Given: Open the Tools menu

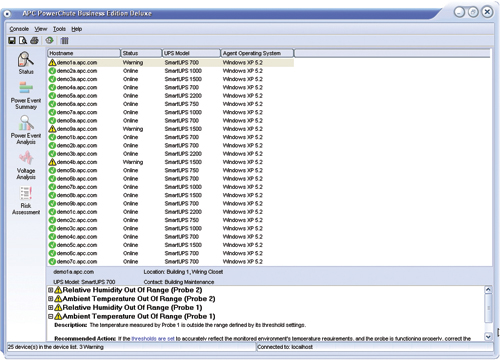Looking at the screenshot, I should pyautogui.click(x=59, y=29).
